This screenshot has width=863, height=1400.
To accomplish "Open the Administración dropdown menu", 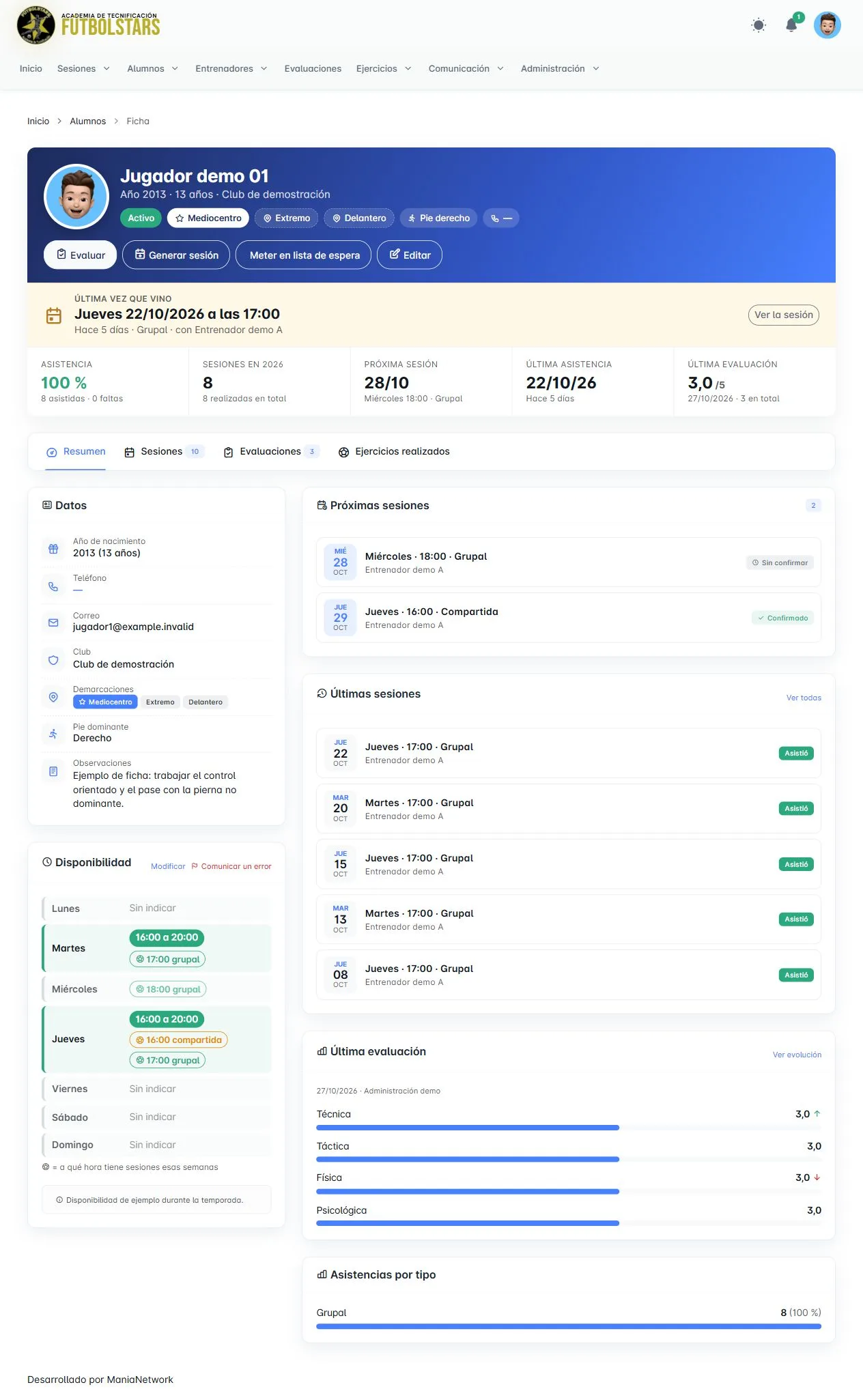I will 560,68.
